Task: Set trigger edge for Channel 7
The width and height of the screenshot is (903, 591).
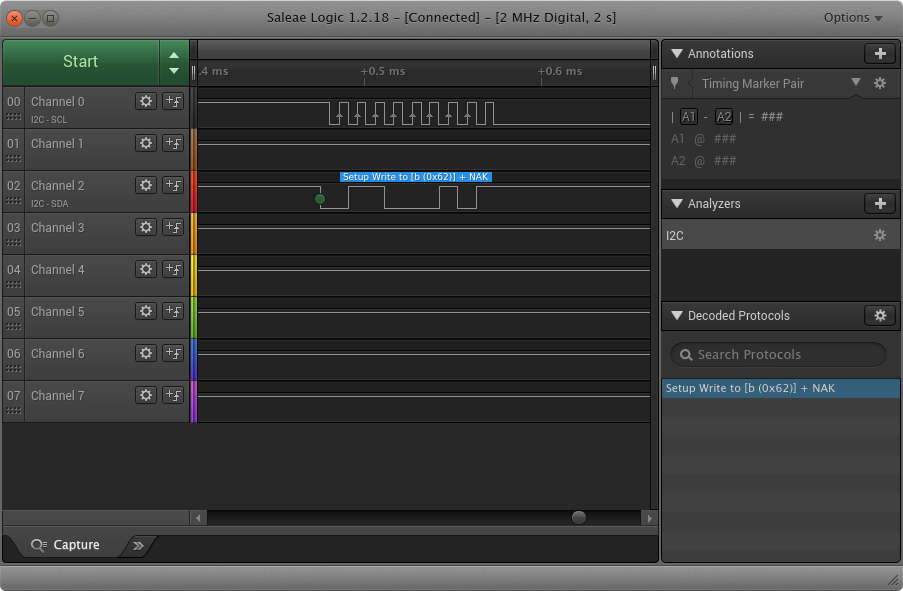Action: click(173, 396)
